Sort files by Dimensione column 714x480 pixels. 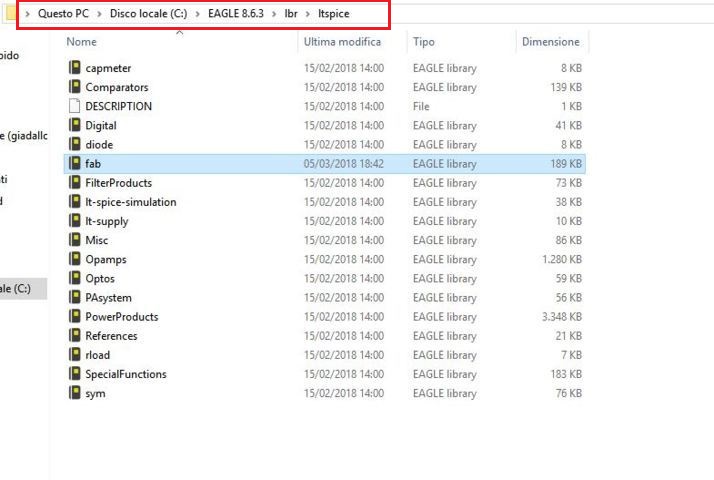[x=551, y=41]
